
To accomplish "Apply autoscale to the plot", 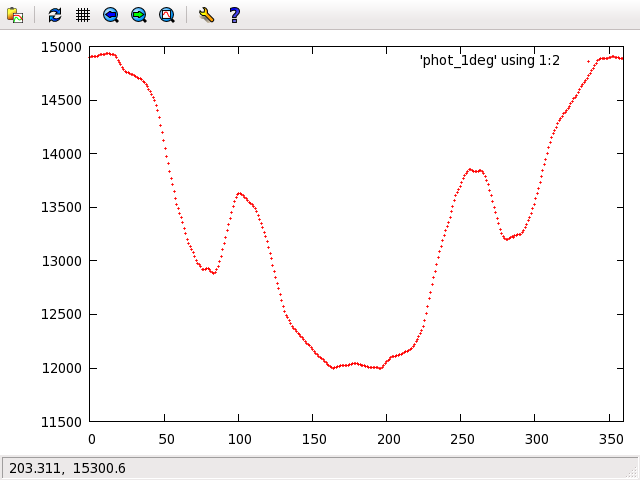I will pos(167,15).
